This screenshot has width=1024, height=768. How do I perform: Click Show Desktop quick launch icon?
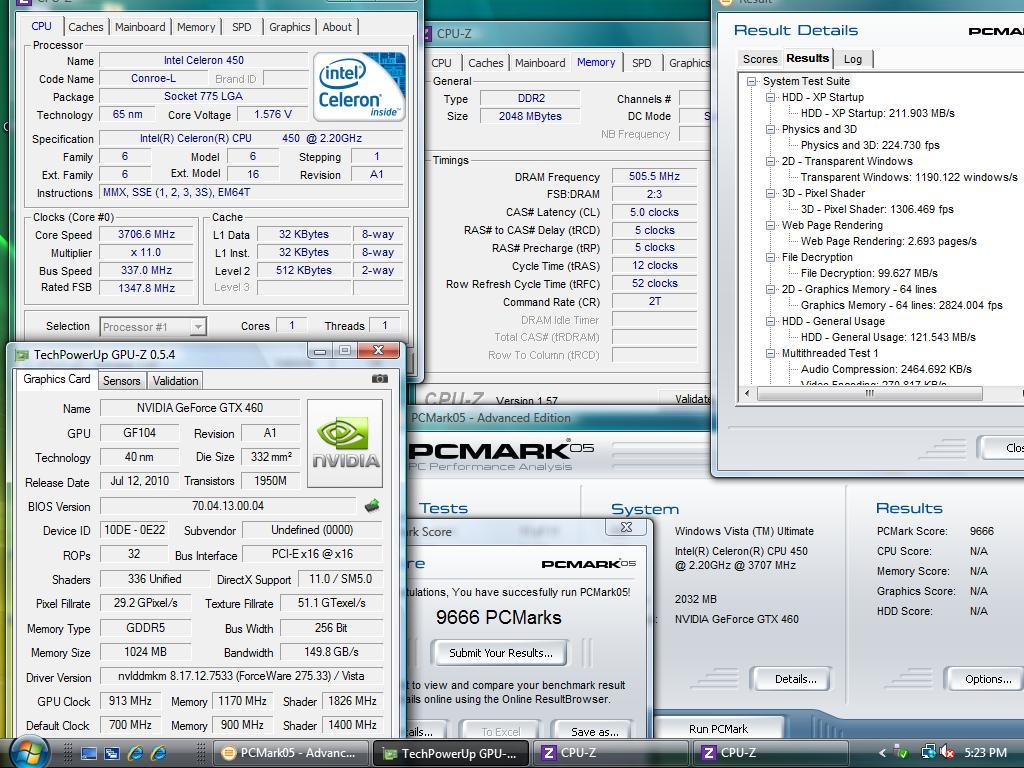(x=89, y=753)
